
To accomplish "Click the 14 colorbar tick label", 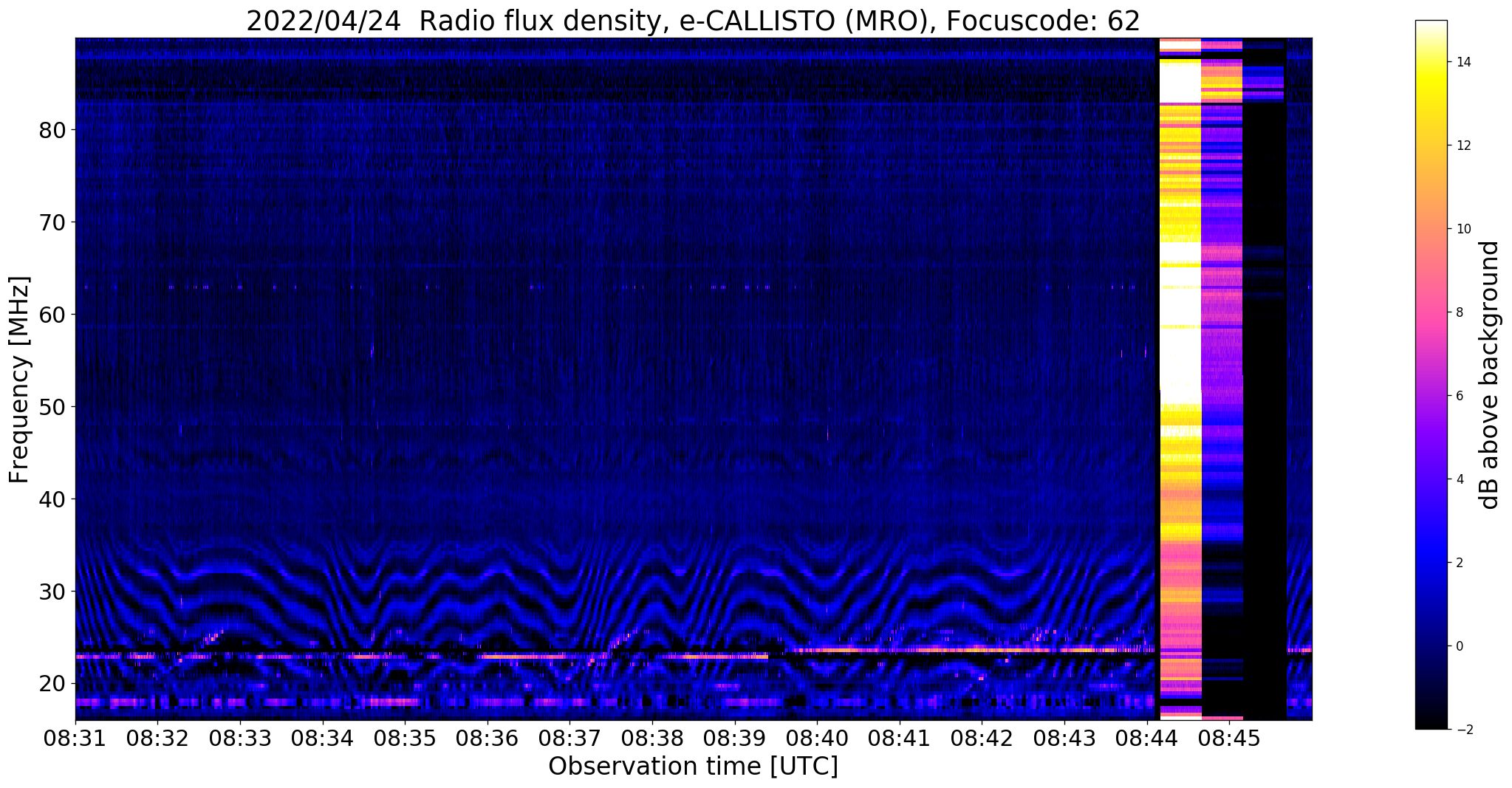I will [x=1462, y=62].
